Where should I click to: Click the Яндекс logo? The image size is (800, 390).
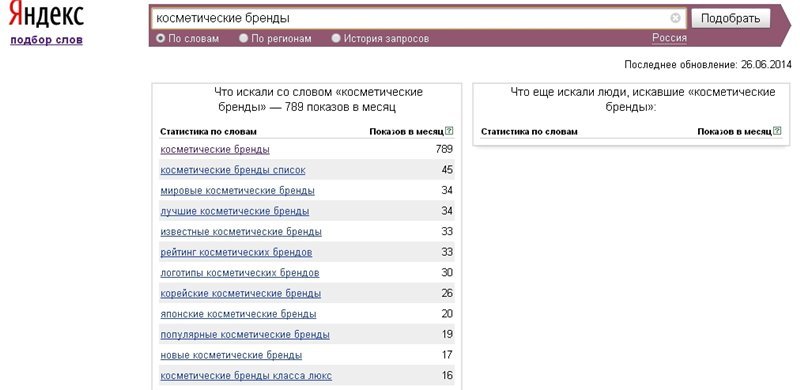[46, 15]
